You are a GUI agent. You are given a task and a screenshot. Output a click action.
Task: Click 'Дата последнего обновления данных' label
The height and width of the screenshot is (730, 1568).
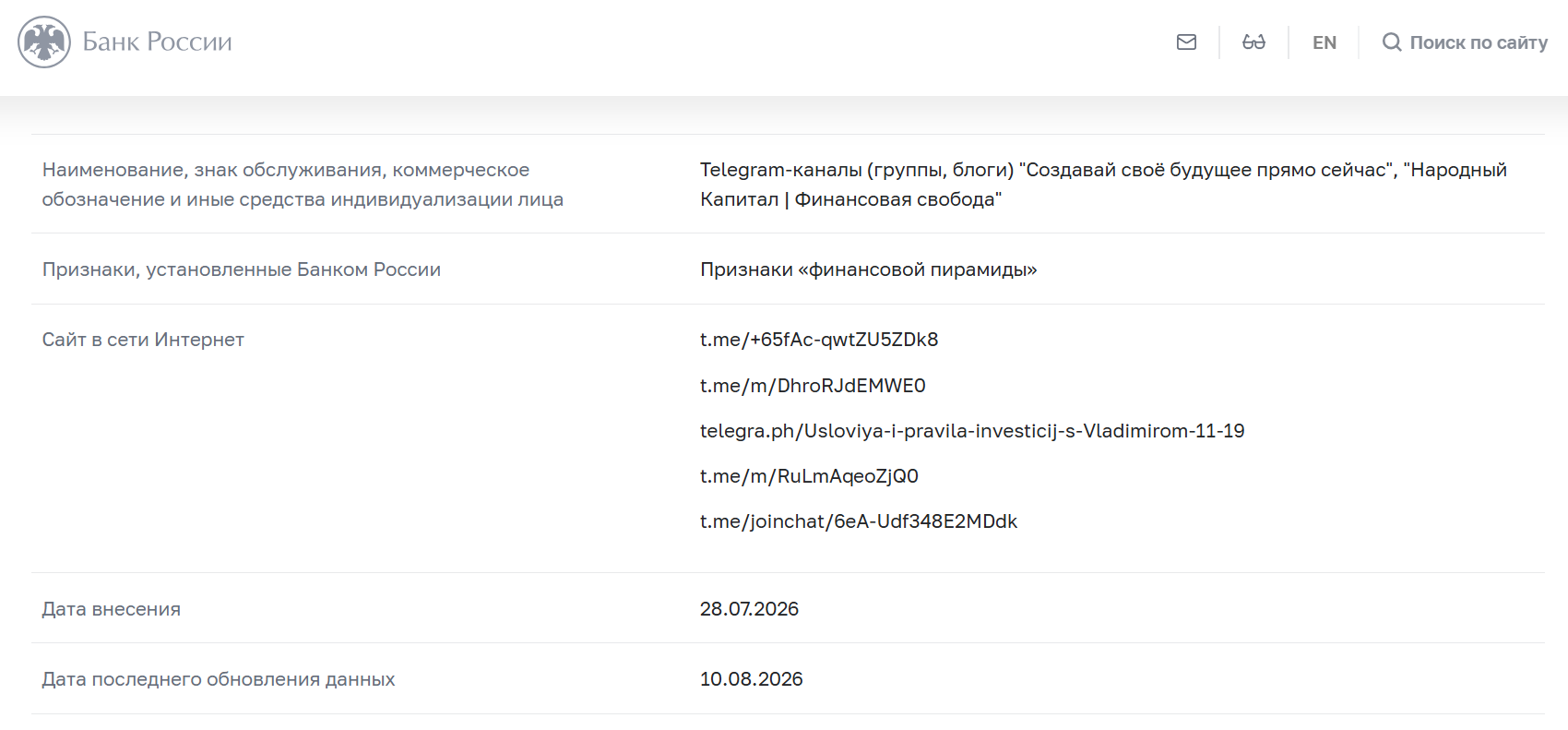(x=219, y=679)
